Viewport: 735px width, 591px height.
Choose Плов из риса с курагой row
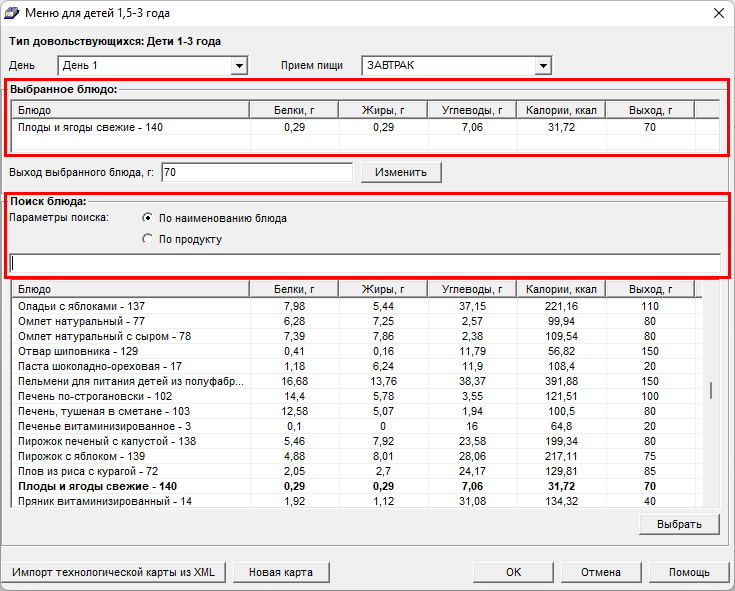click(89, 471)
